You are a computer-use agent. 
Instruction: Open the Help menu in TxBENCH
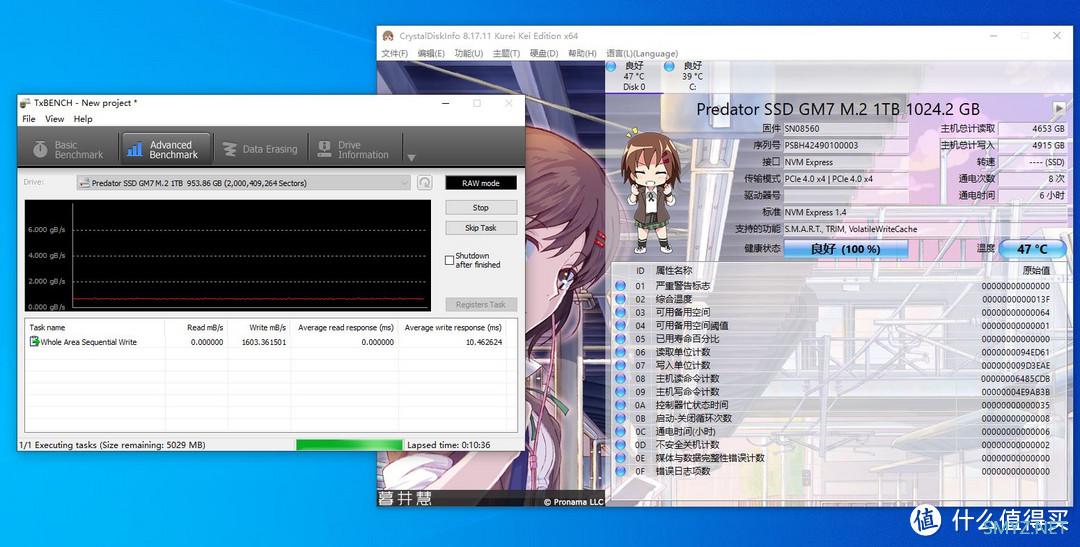click(x=83, y=118)
